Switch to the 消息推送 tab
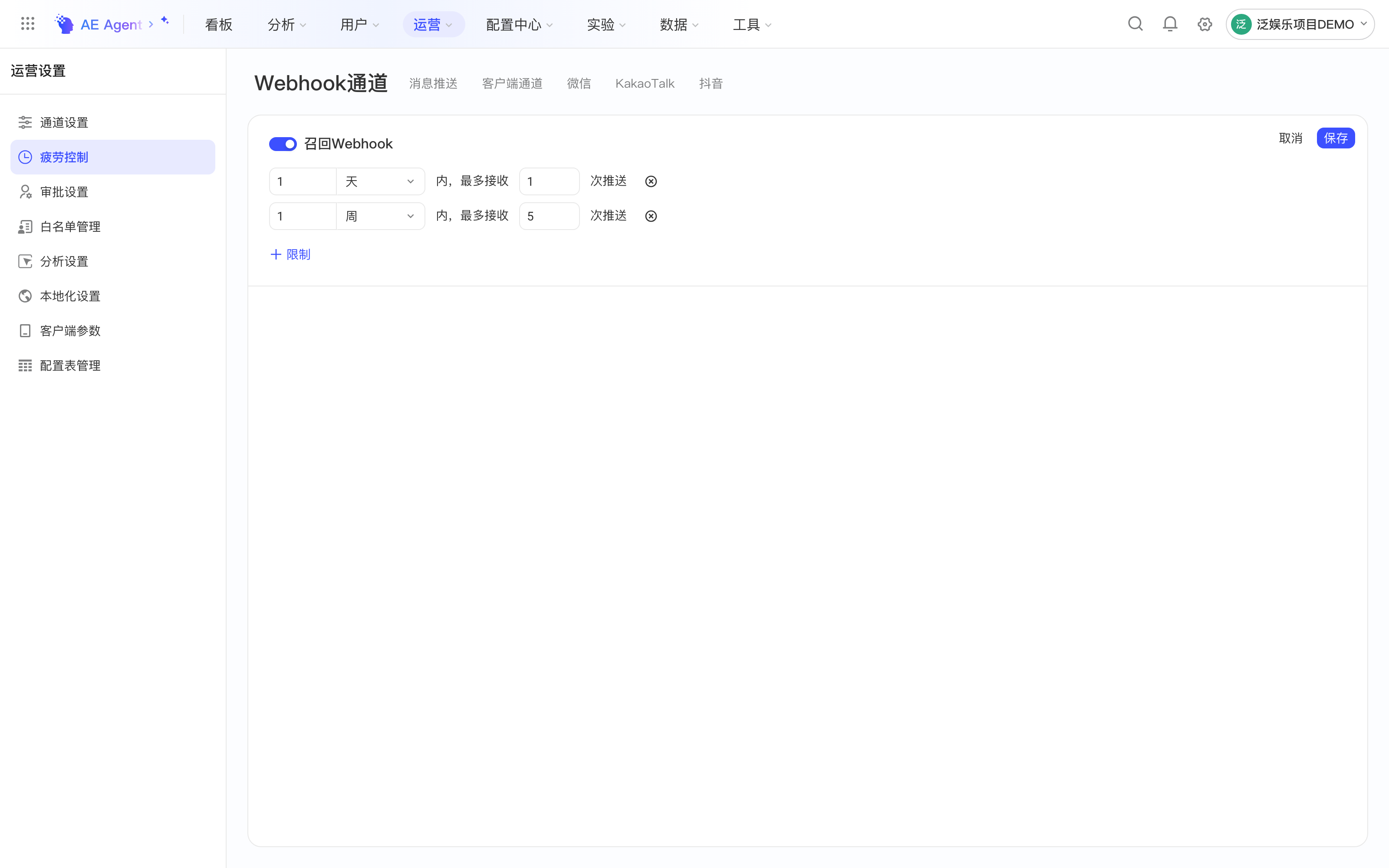 (x=433, y=84)
